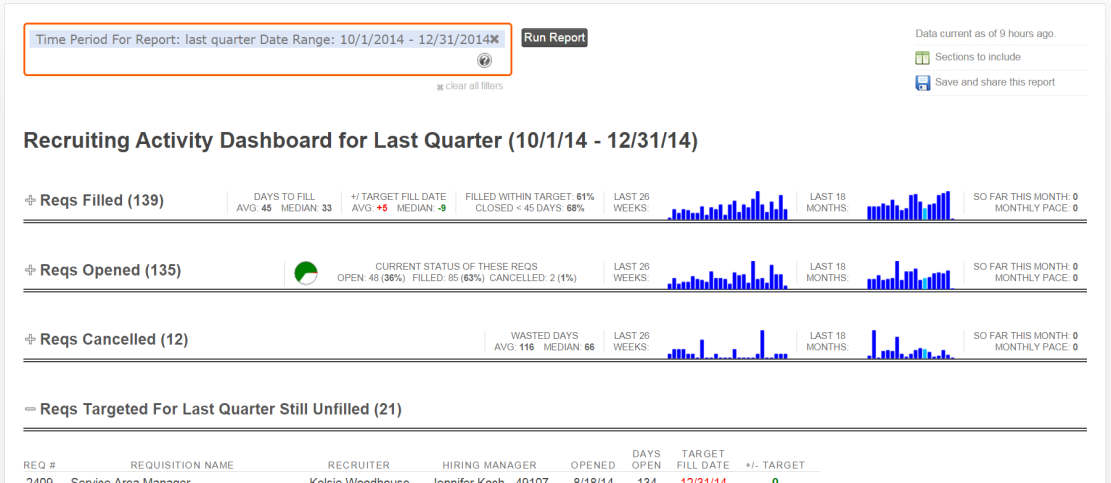Click the Reqs Opened (135) heading
This screenshot has width=1111, height=483.
(x=111, y=270)
